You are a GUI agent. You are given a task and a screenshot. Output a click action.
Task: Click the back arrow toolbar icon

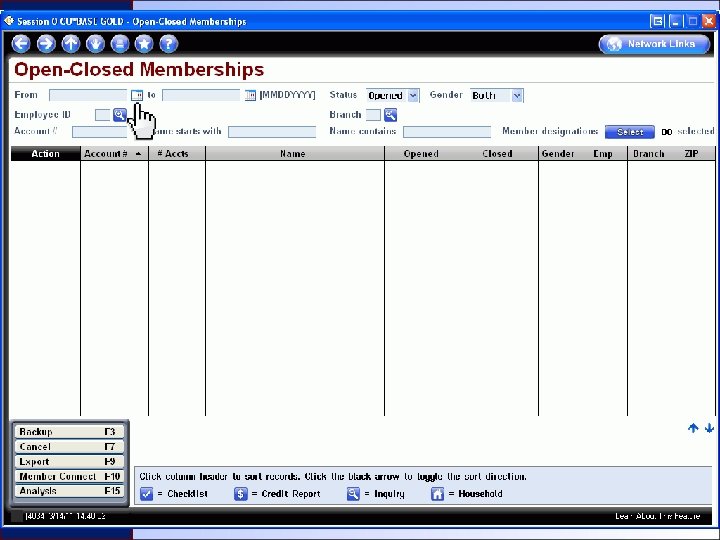coord(21,44)
